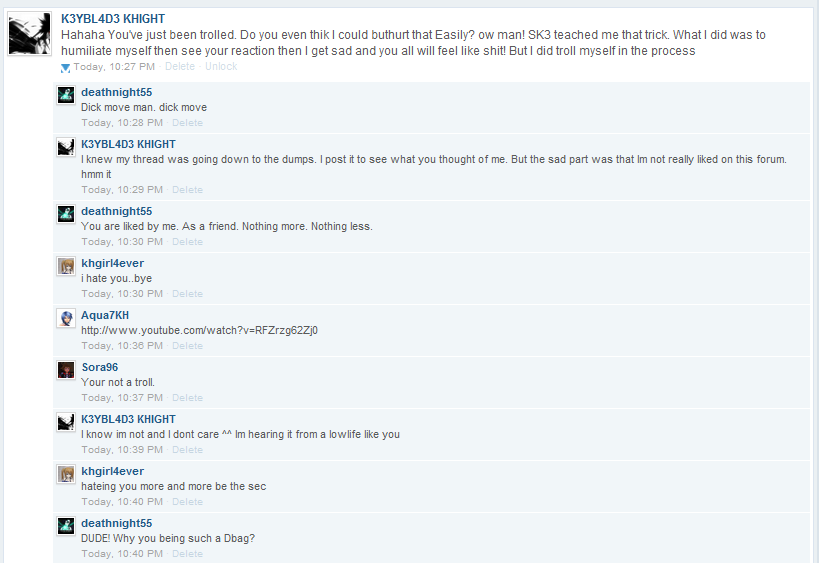
Task: Click deathnight55's avatar on "DUDE!" comment
Action: click(66, 526)
